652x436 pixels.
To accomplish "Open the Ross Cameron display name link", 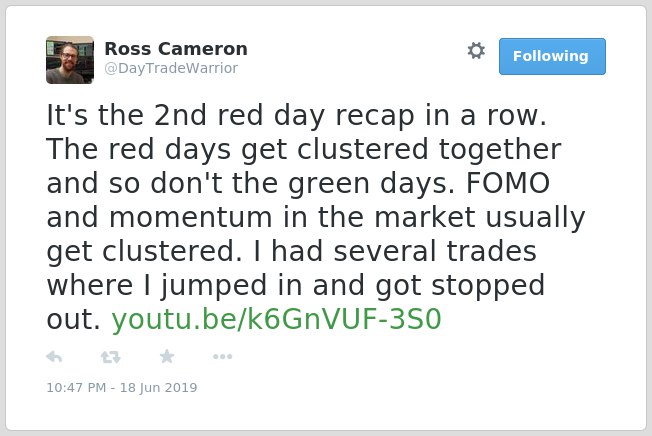I will pos(176,49).
